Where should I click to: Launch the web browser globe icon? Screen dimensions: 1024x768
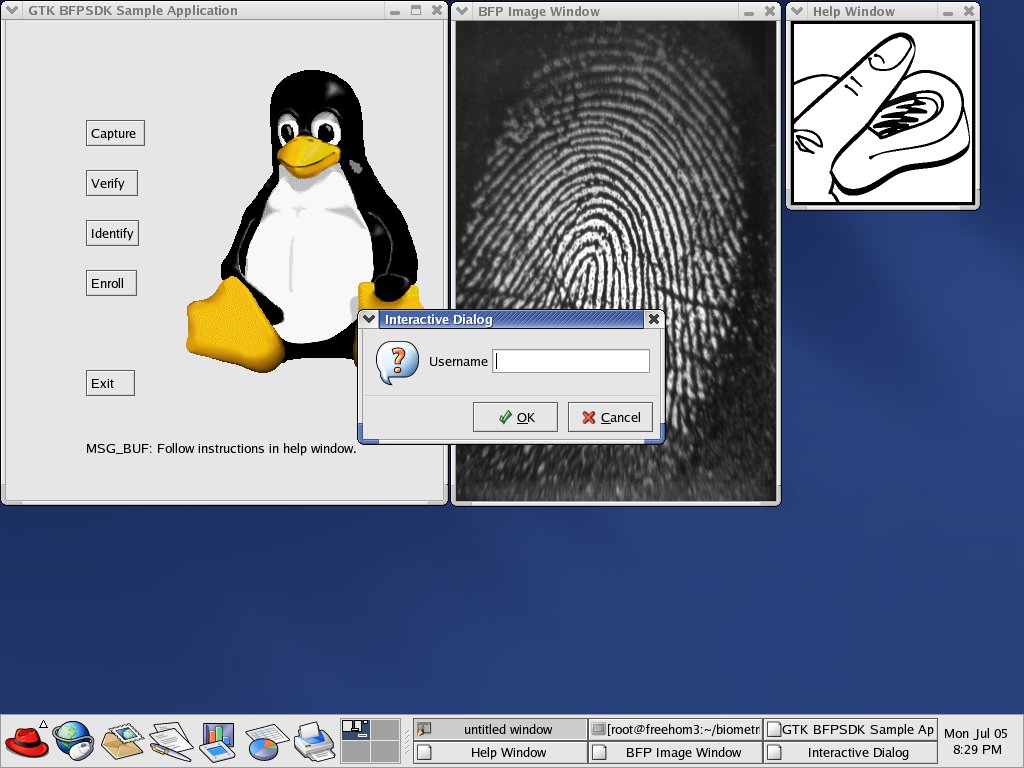(72, 741)
